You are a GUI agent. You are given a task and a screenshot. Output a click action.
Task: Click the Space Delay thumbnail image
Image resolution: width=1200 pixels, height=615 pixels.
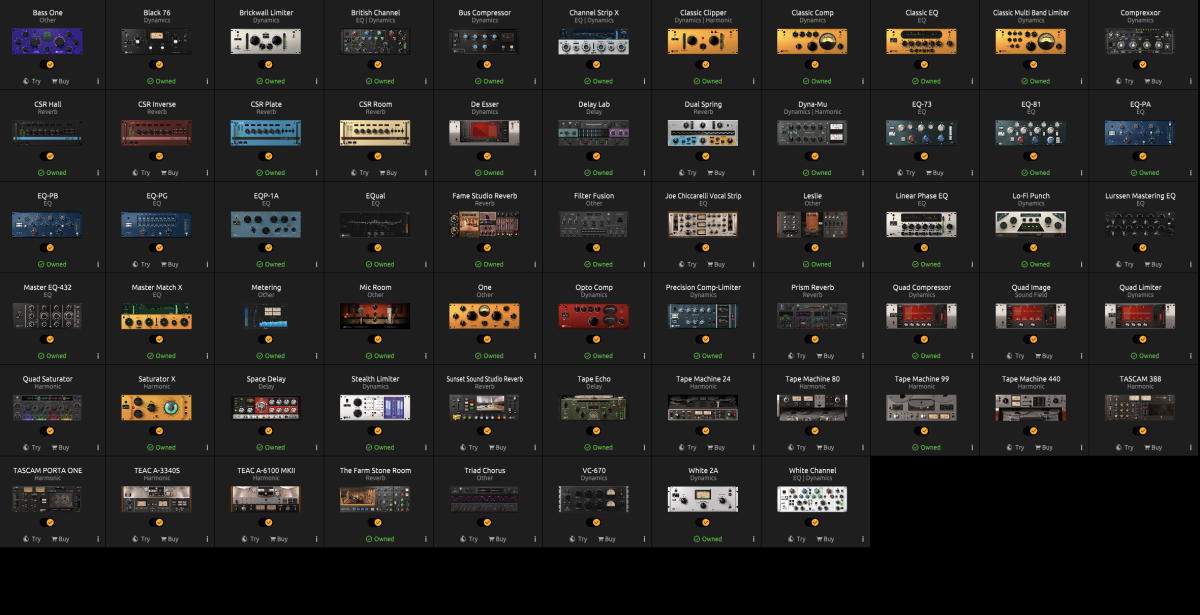coord(266,407)
